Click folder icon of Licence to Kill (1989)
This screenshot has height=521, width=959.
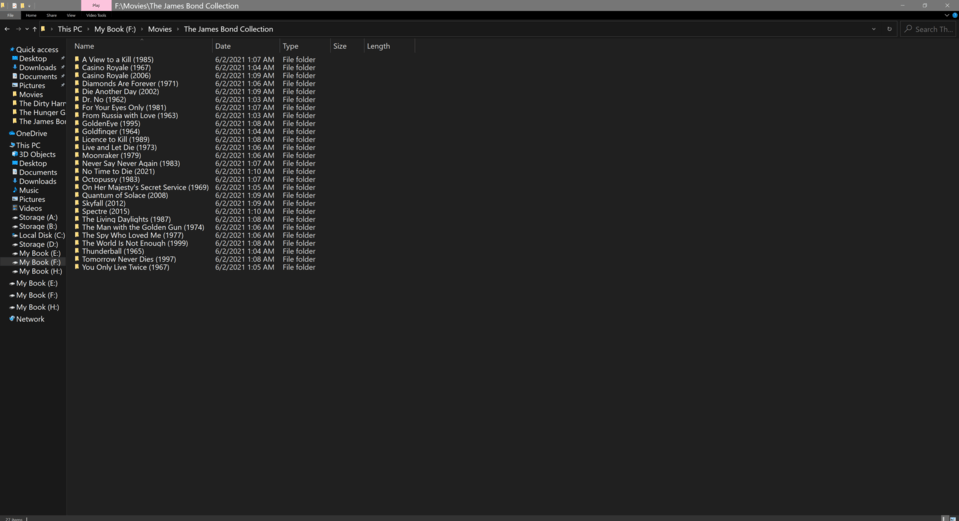(77, 139)
